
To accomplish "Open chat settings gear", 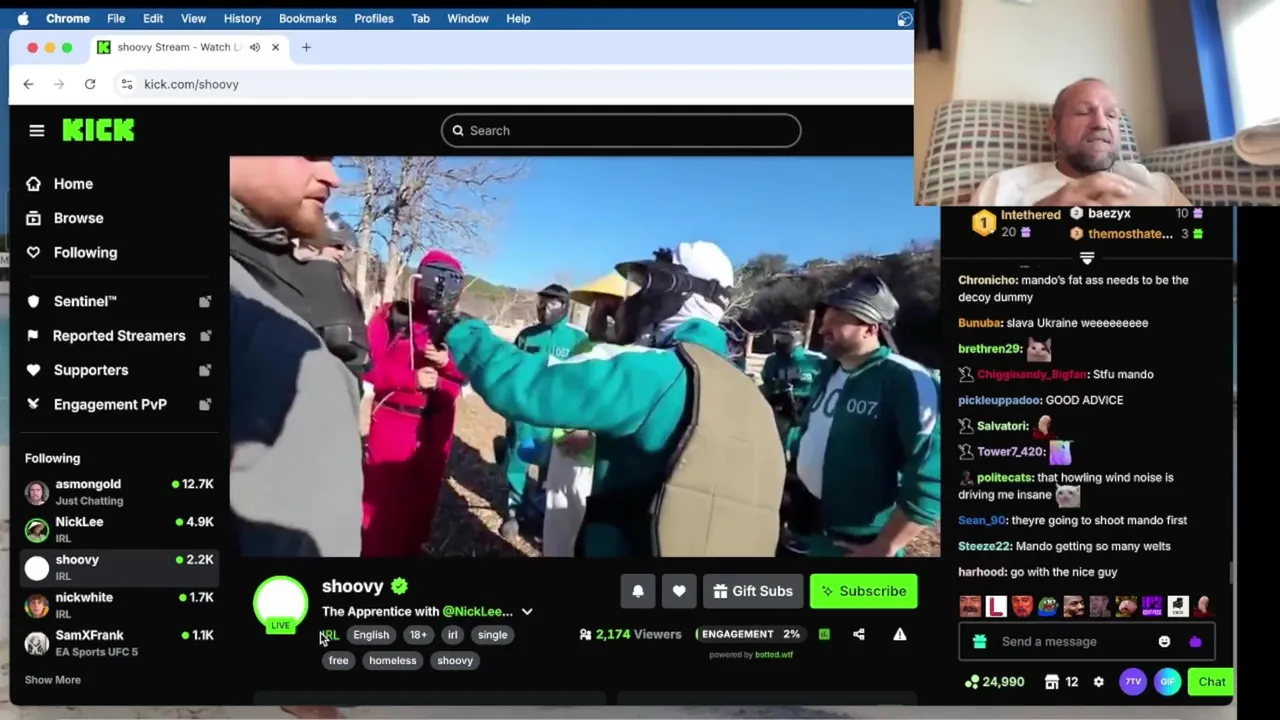I will pyautogui.click(x=1098, y=682).
